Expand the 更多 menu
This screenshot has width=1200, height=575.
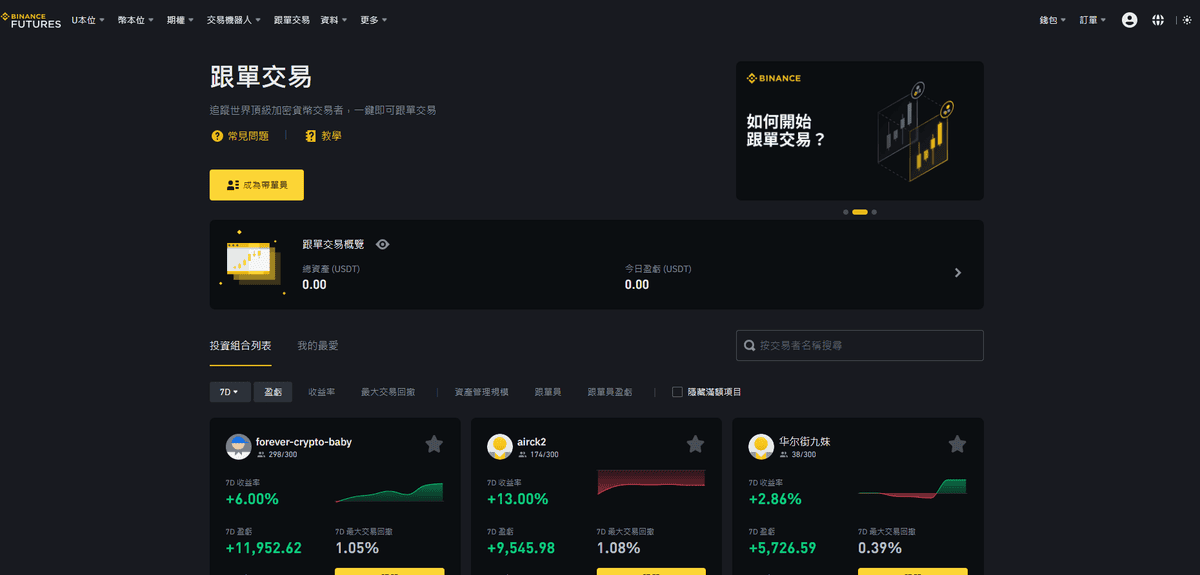pos(374,20)
